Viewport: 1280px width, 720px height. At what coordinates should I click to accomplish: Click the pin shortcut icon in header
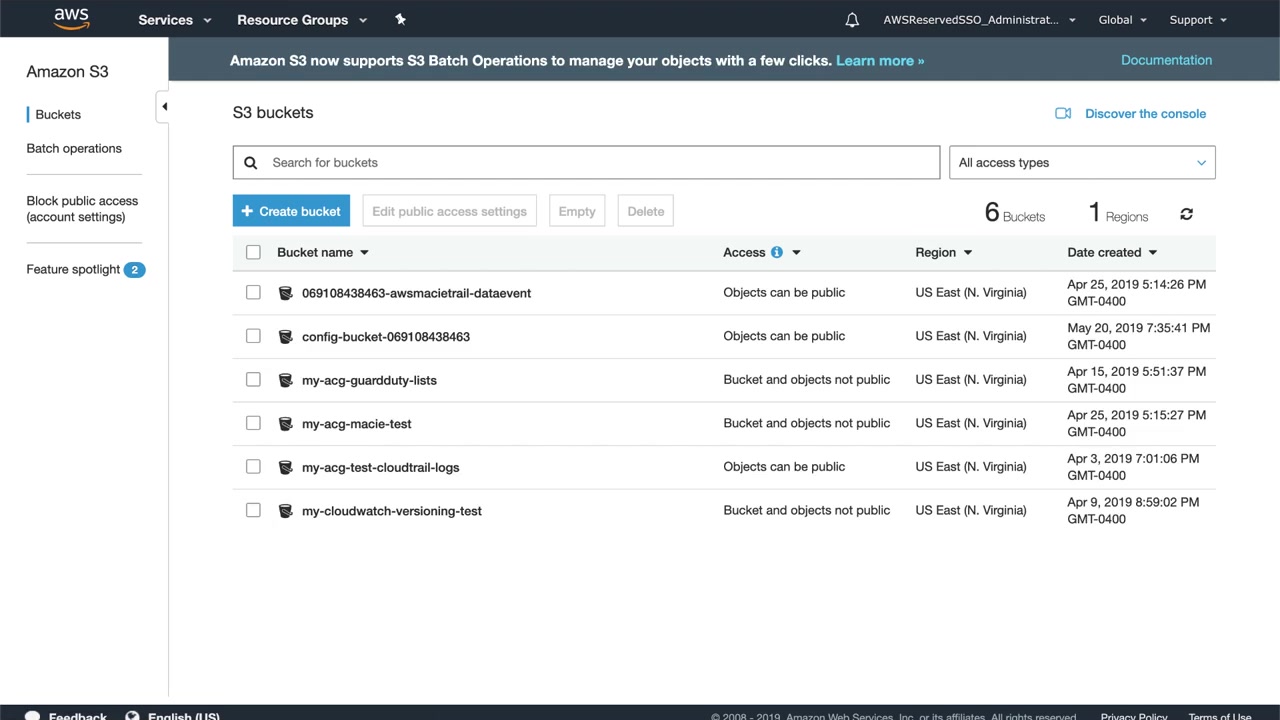(400, 19)
